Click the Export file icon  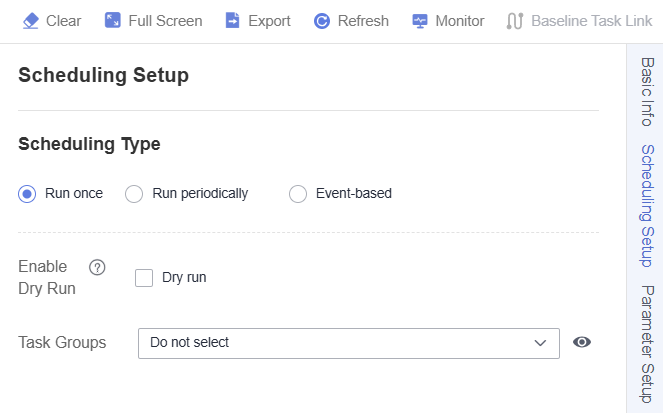pos(232,20)
